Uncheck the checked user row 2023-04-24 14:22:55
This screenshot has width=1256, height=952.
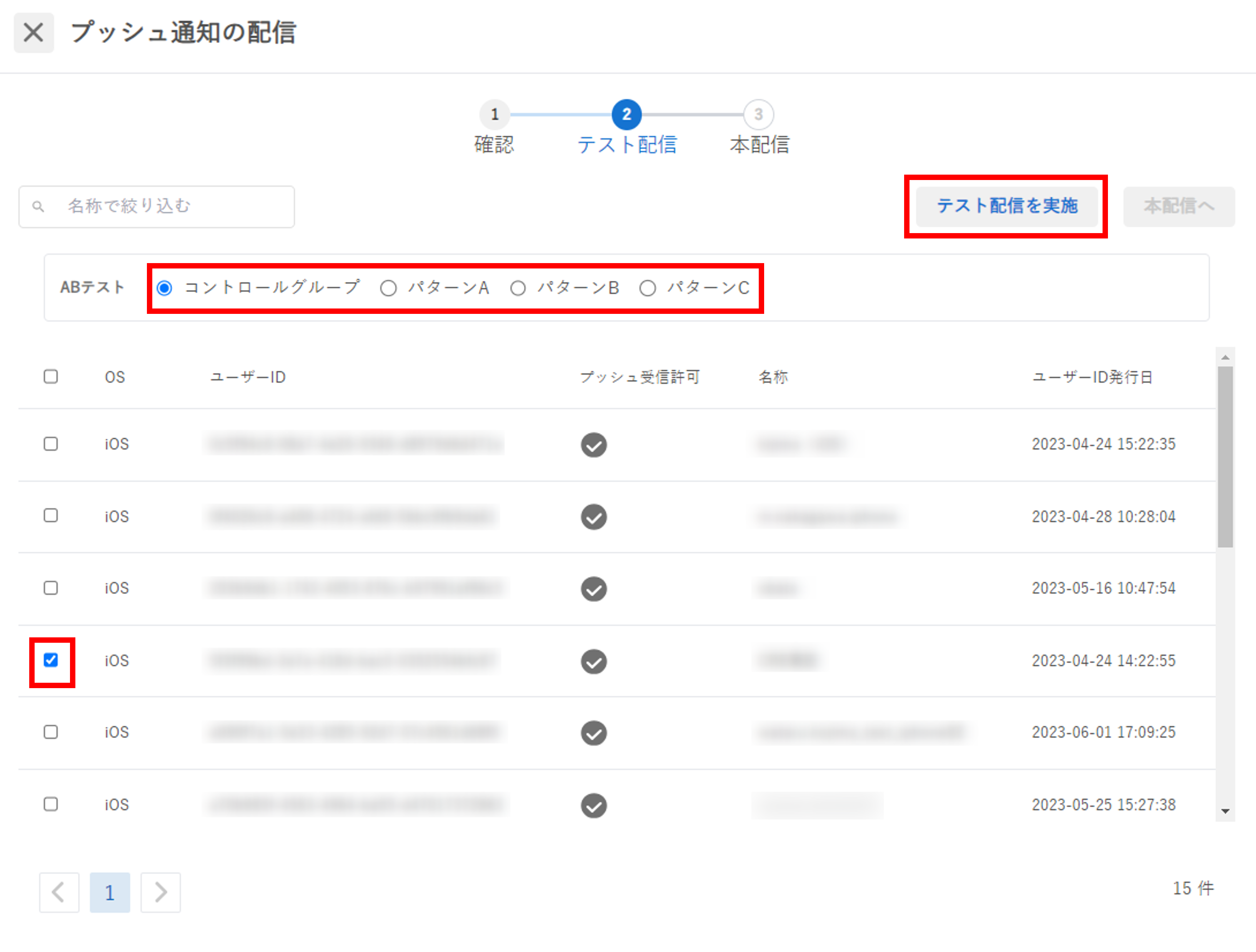point(50,660)
